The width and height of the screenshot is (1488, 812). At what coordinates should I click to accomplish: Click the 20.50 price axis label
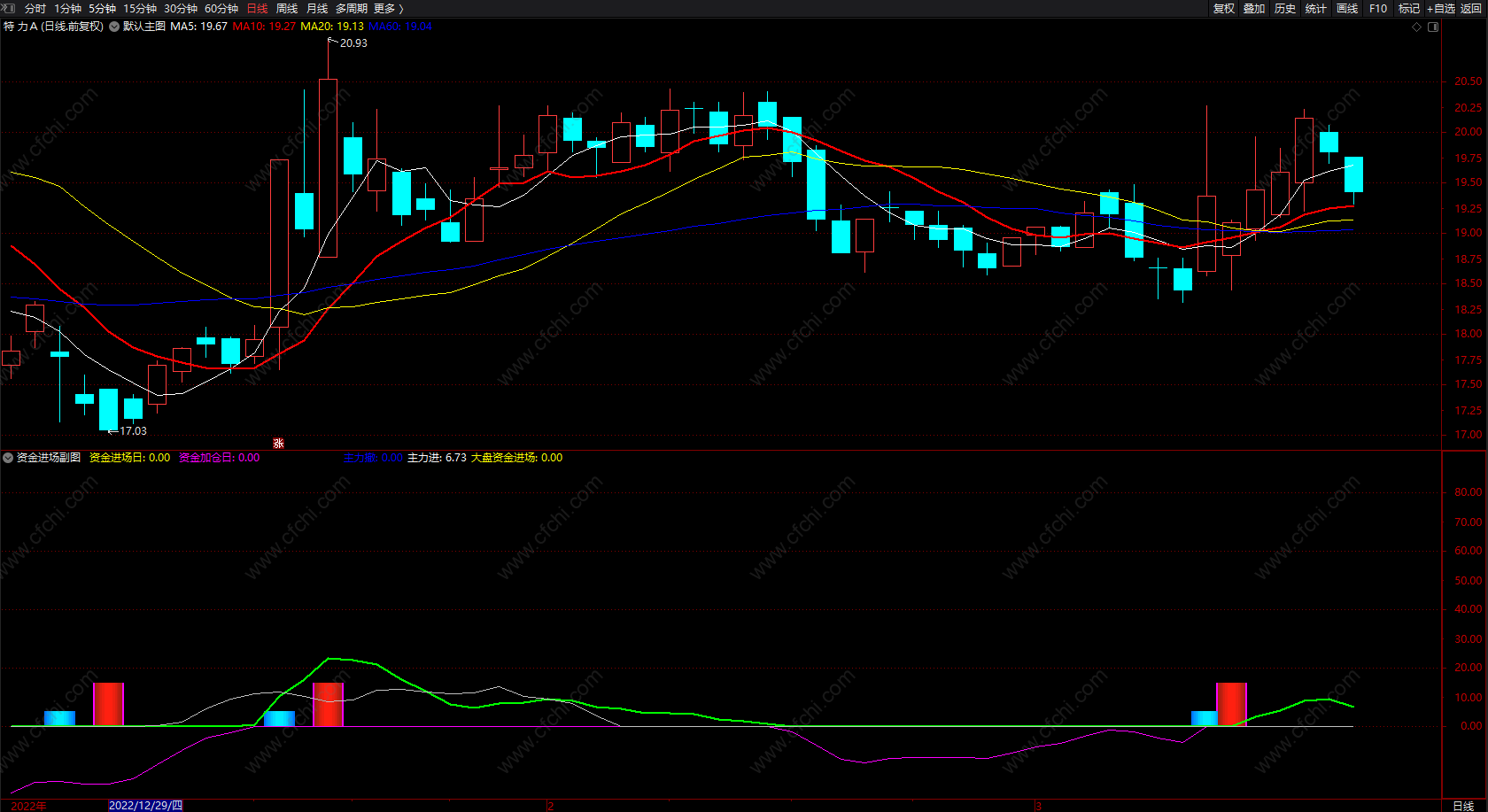coord(1468,81)
